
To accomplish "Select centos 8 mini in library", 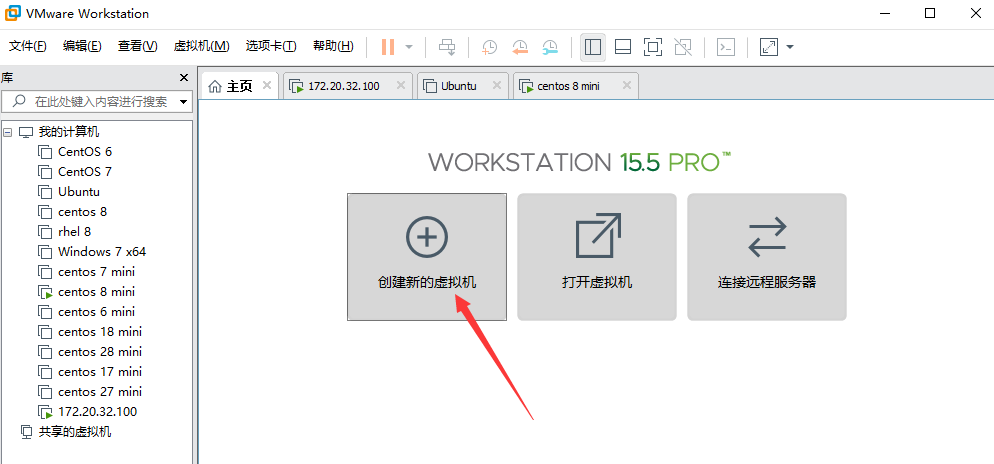I will coord(96,292).
